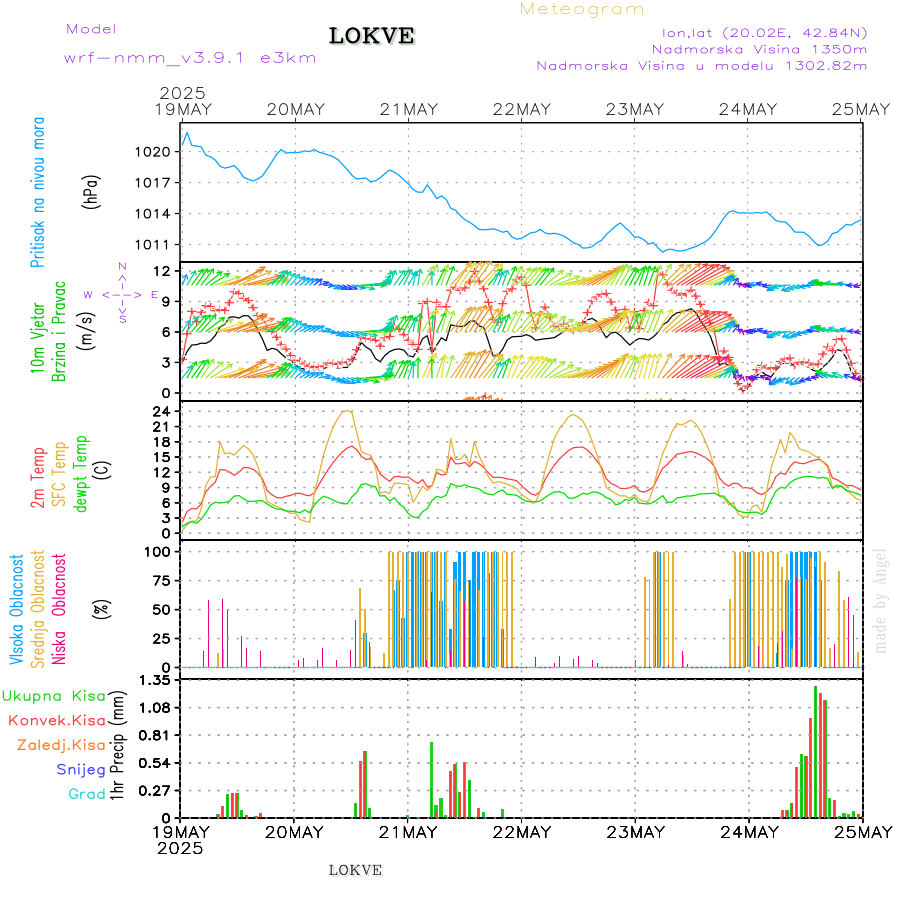The width and height of the screenshot is (900, 900).
Task: Select the Meteogram heading text
Action: pos(582,9)
